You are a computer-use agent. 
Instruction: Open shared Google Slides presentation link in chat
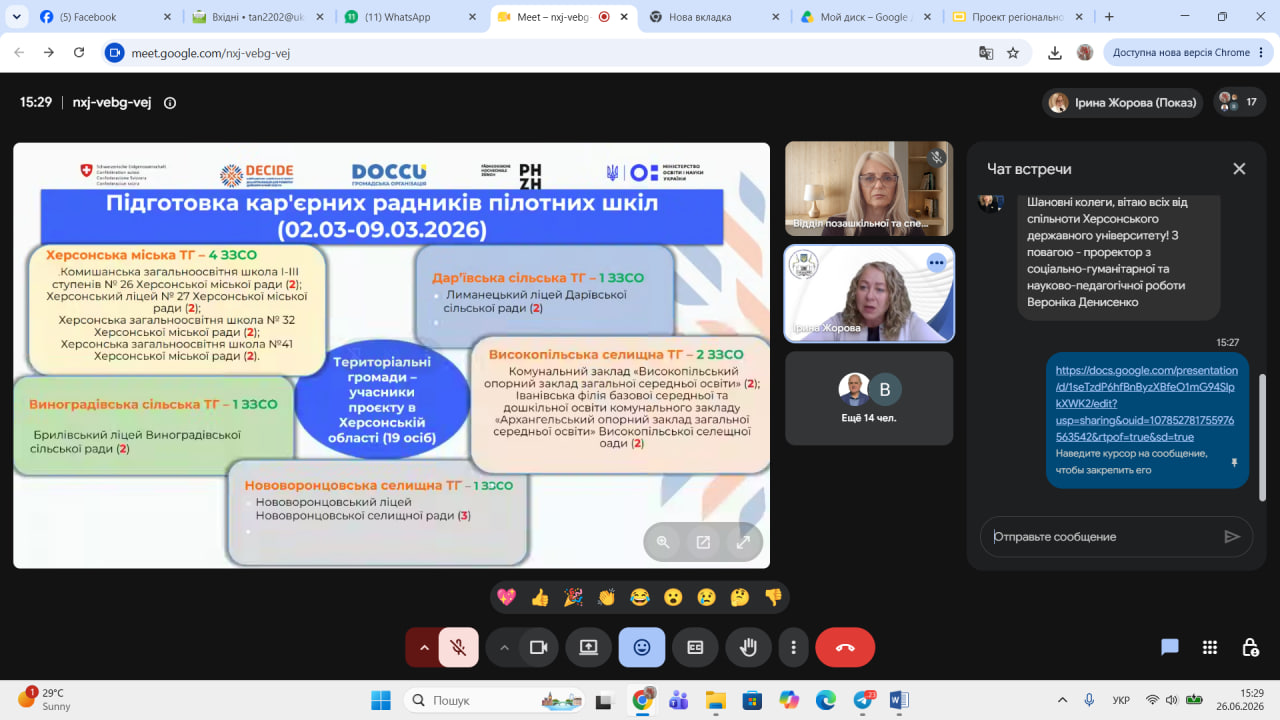(1145, 403)
